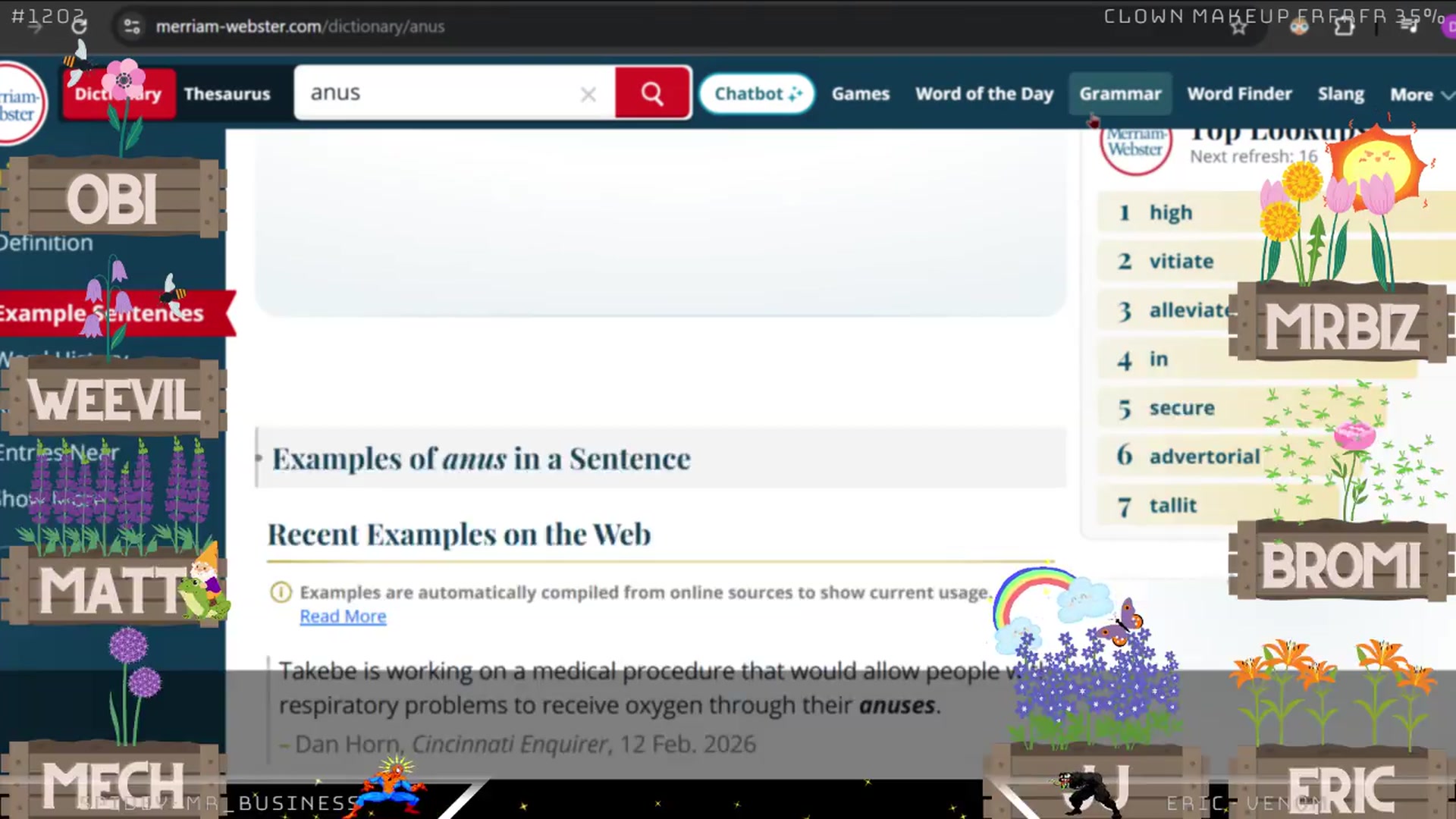Open the Word Finder page
1456x819 pixels.
pyautogui.click(x=1239, y=94)
